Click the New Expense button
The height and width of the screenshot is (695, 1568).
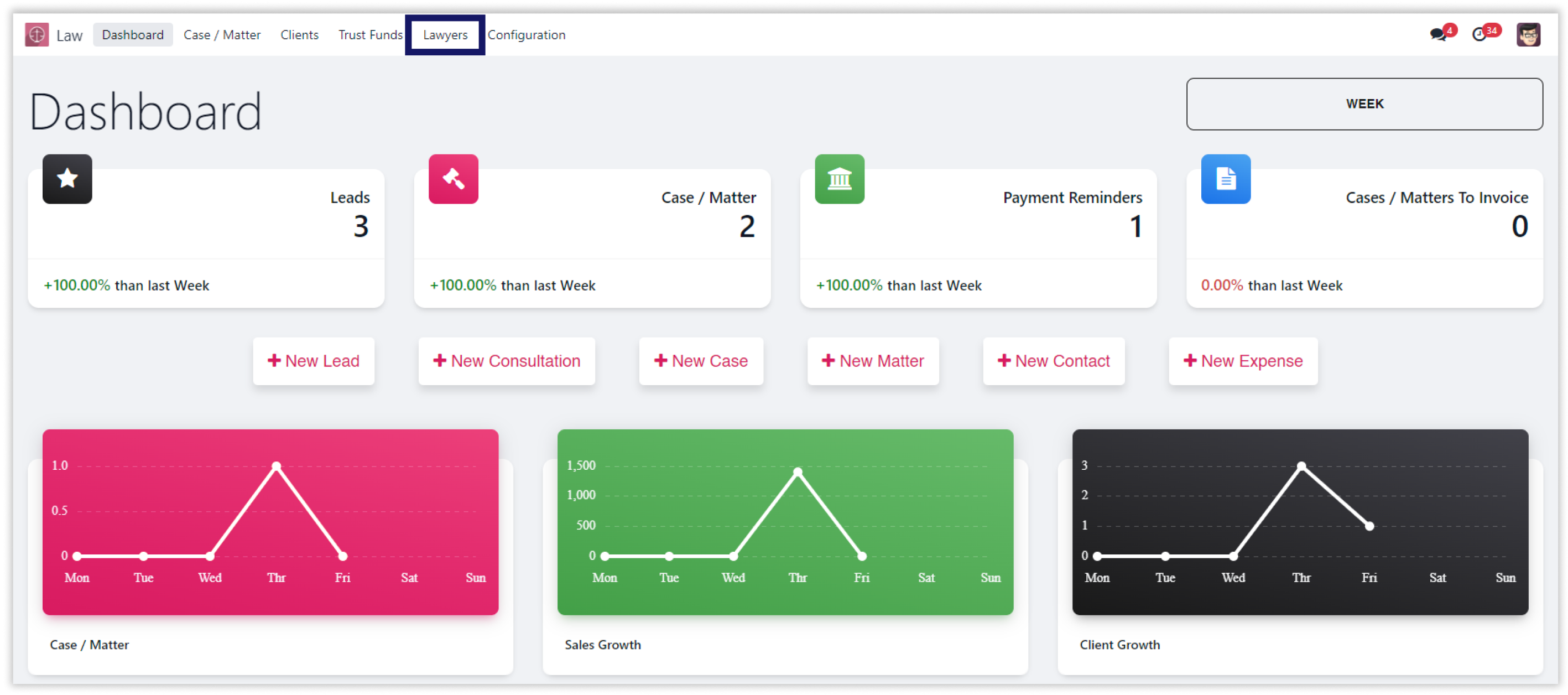tap(1242, 361)
